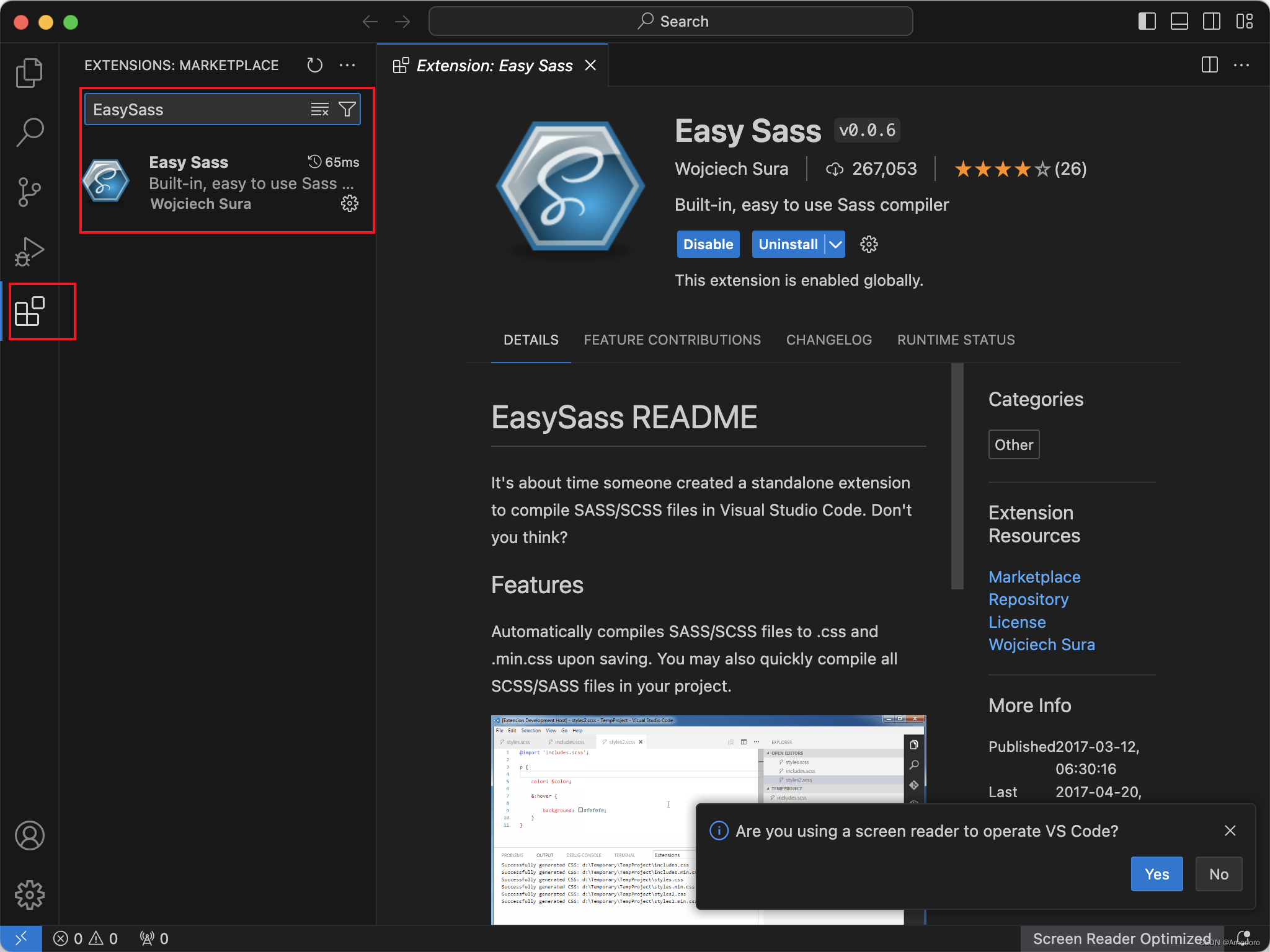The height and width of the screenshot is (952, 1270).
Task: Open the License resource link
Action: [x=1017, y=622]
